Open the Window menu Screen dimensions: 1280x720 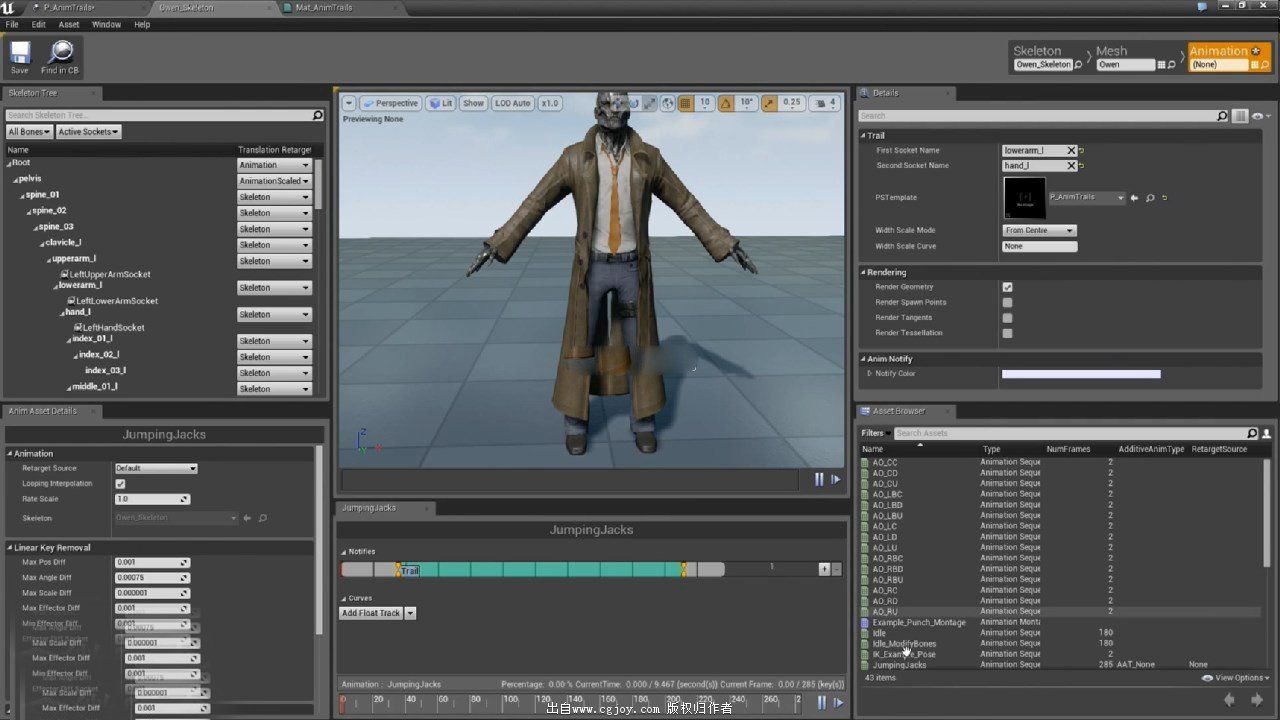(106, 24)
